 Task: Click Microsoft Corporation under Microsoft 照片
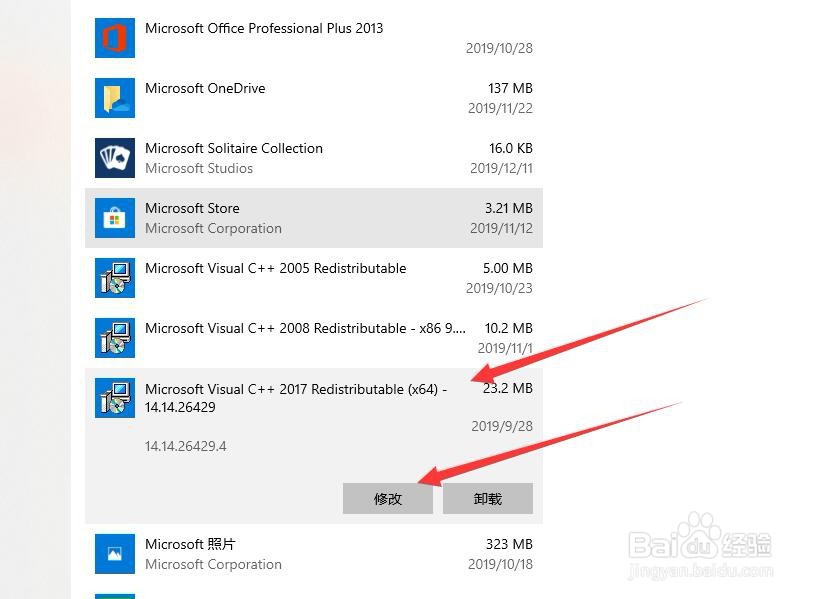(x=213, y=564)
